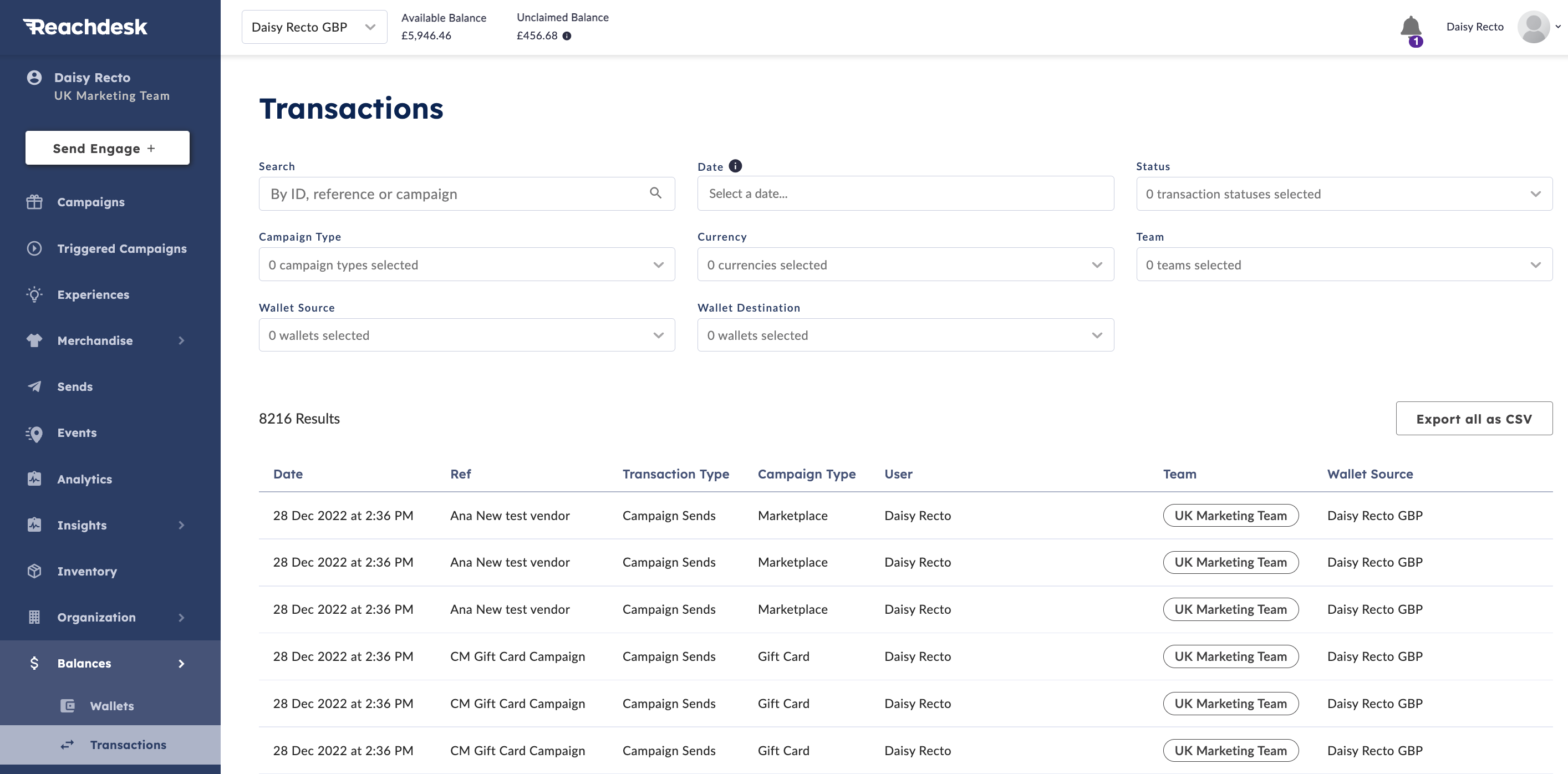Click the Unclaimed Balance info icon

(x=567, y=36)
